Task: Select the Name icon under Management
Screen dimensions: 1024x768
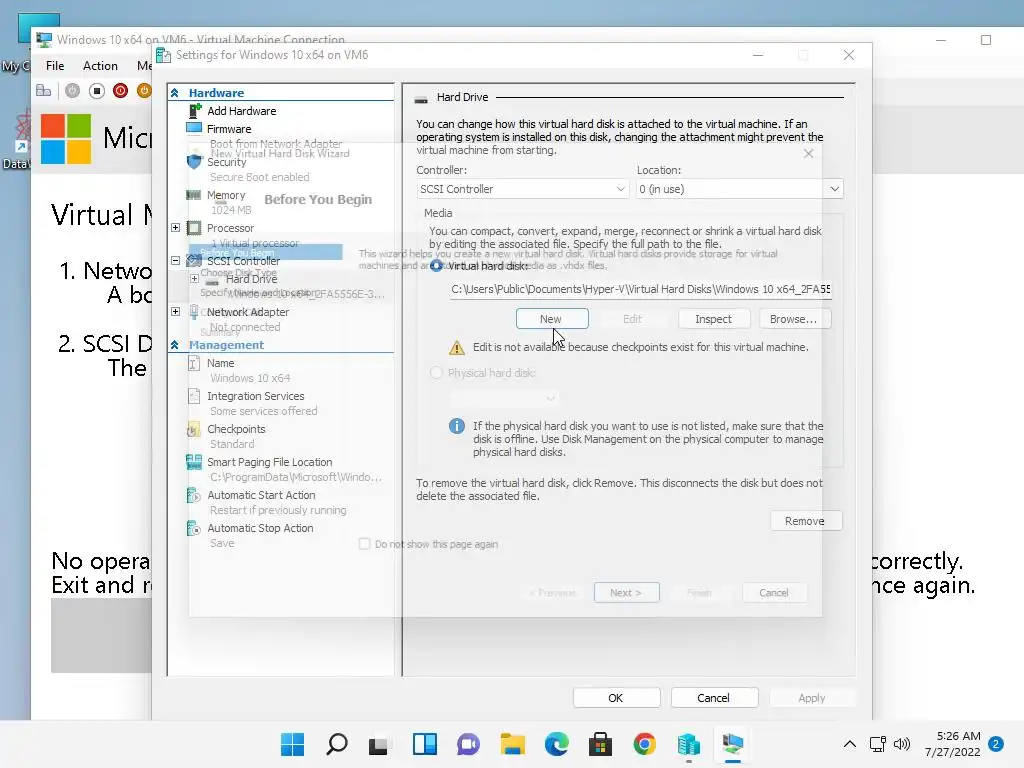Action: pyautogui.click(x=194, y=363)
